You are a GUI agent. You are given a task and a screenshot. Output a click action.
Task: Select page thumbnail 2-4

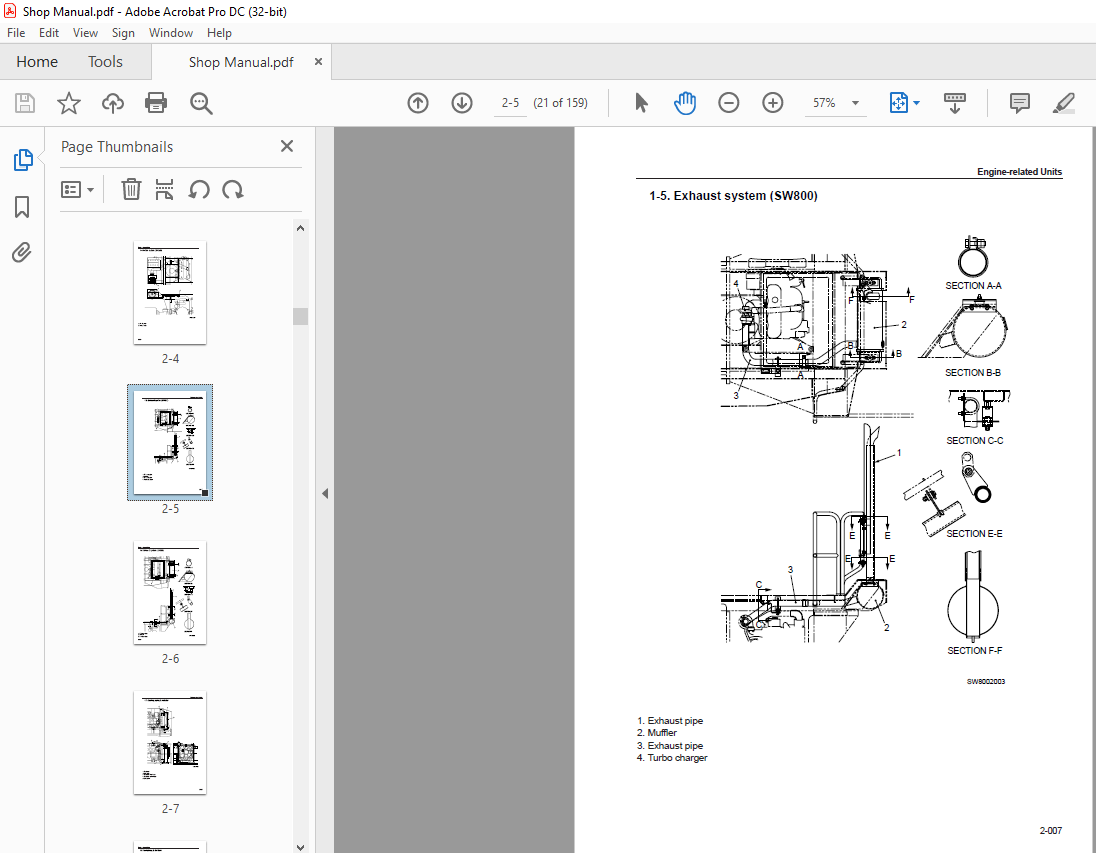click(170, 292)
